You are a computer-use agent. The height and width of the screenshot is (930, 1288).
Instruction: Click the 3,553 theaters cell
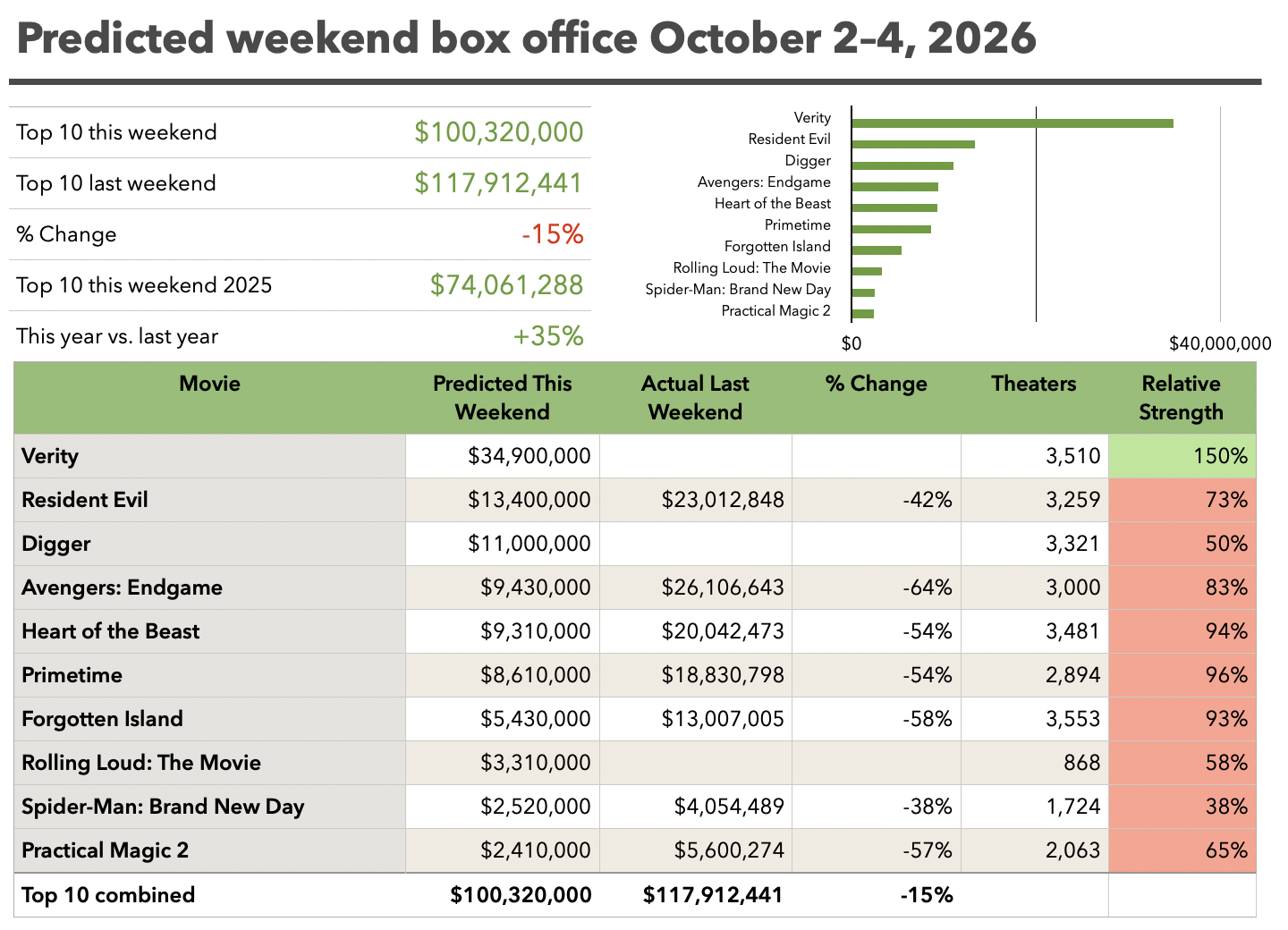point(1035,719)
